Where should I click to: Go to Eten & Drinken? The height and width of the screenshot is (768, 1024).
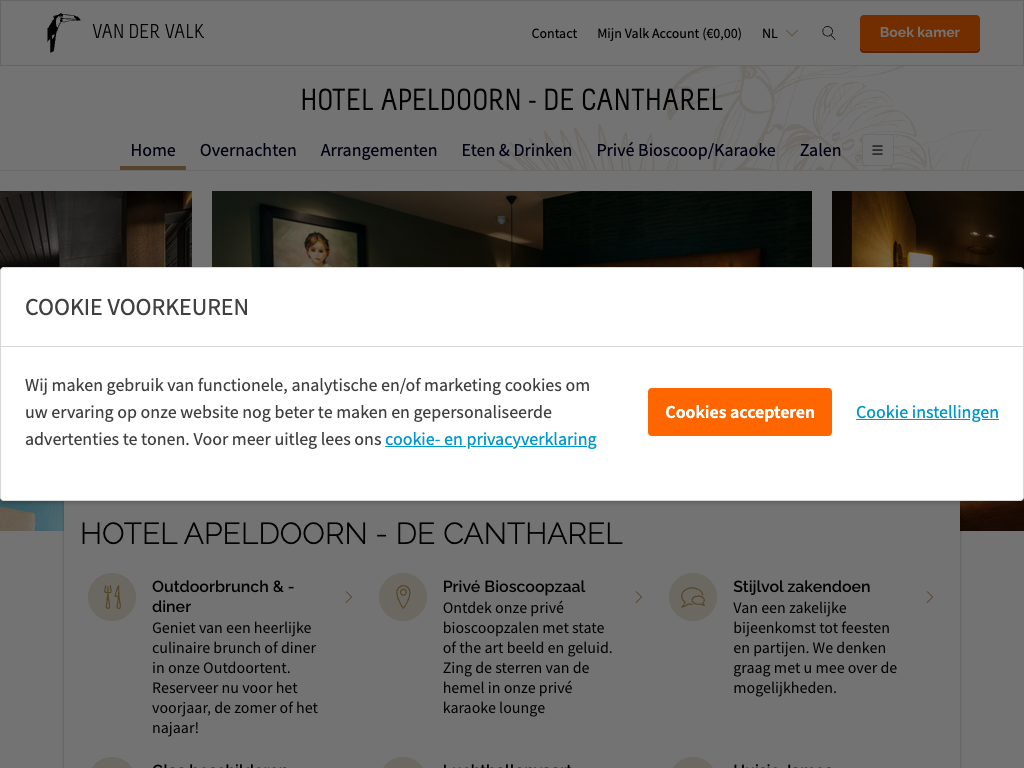[517, 150]
